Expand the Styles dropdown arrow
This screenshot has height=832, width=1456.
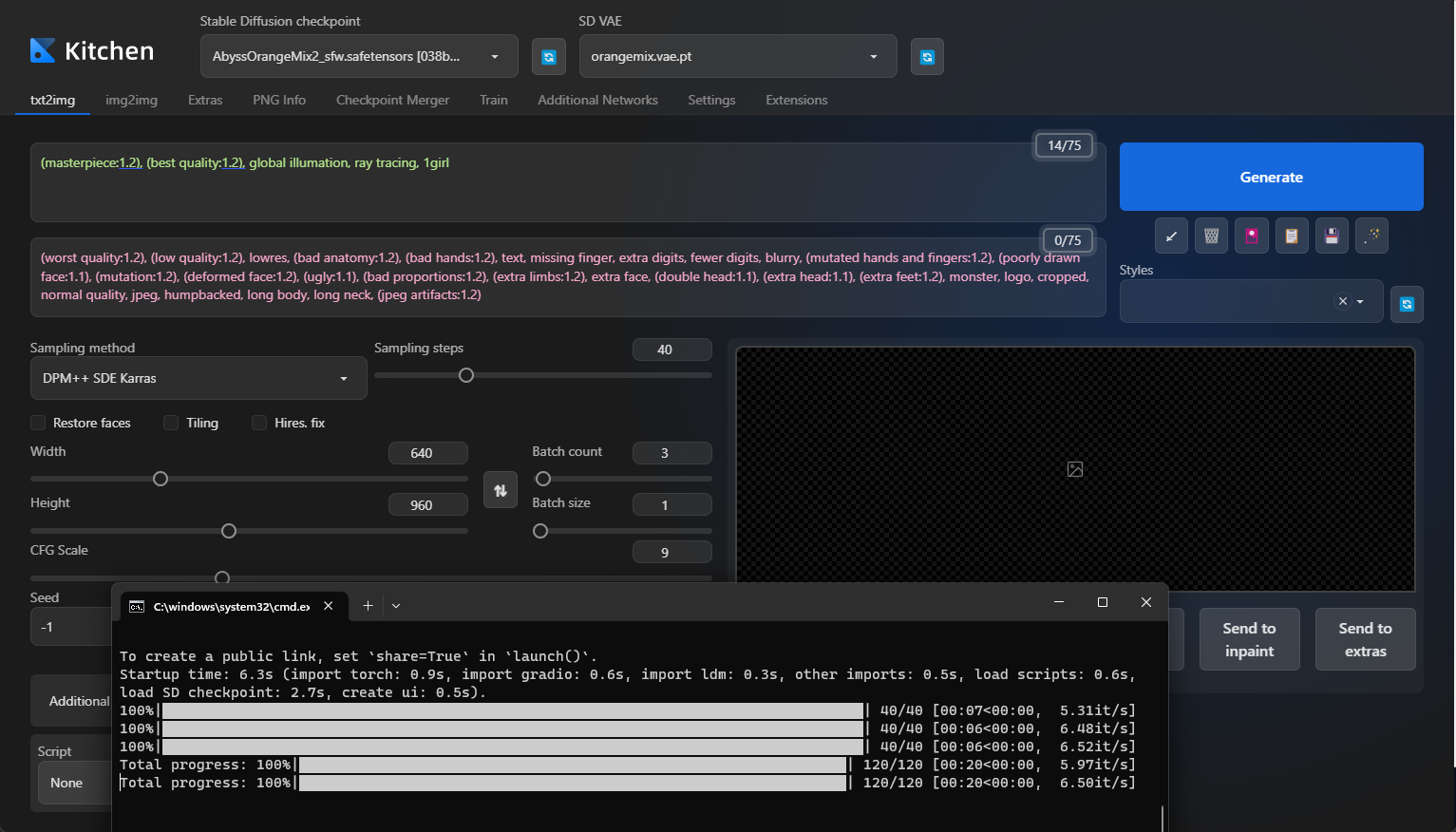coord(1360,301)
